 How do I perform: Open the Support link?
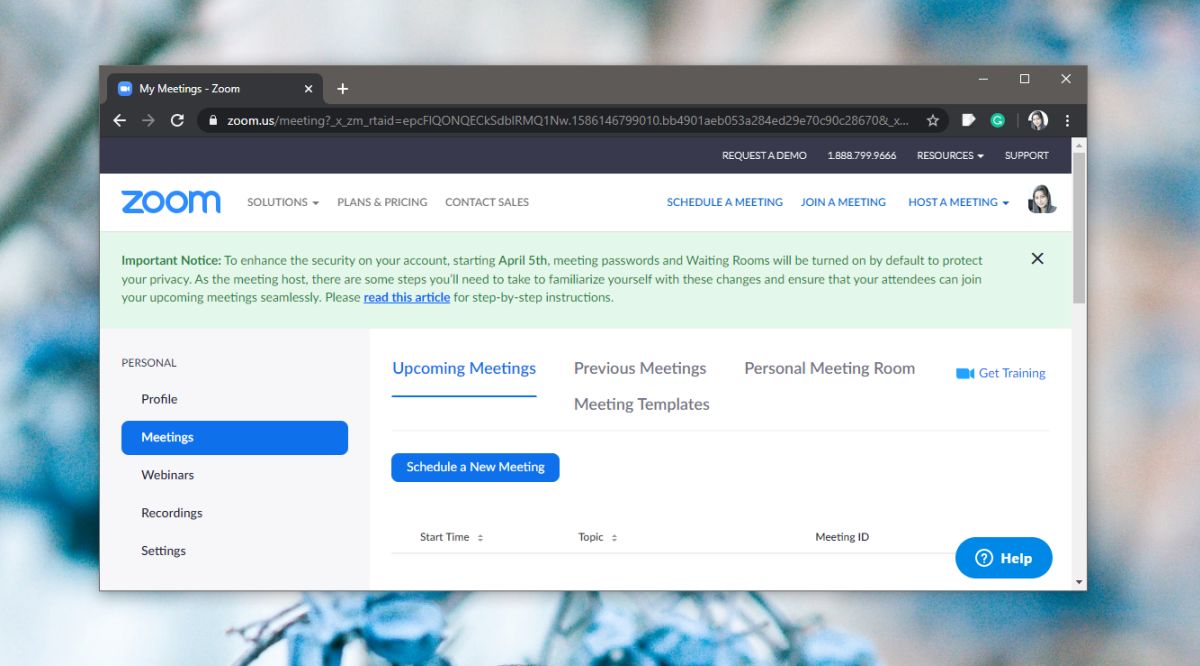(1027, 155)
